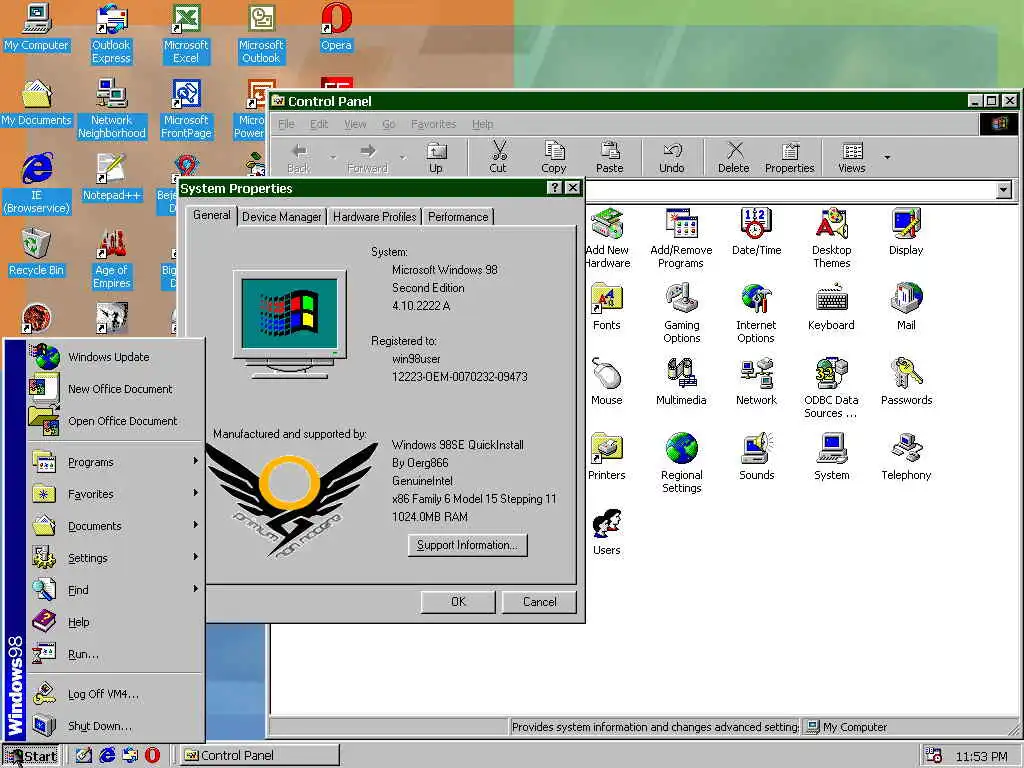Click the Views toolbar button
The height and width of the screenshot is (768, 1024).
pos(852,157)
